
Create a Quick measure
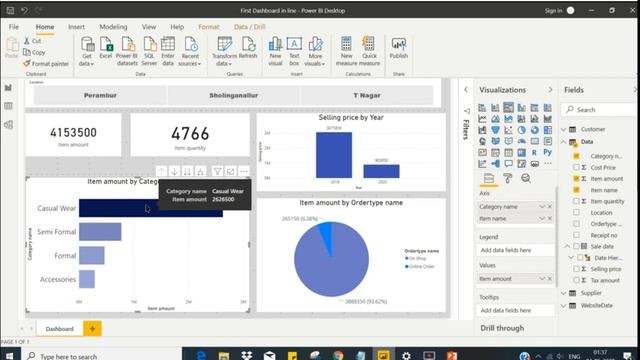click(x=369, y=51)
